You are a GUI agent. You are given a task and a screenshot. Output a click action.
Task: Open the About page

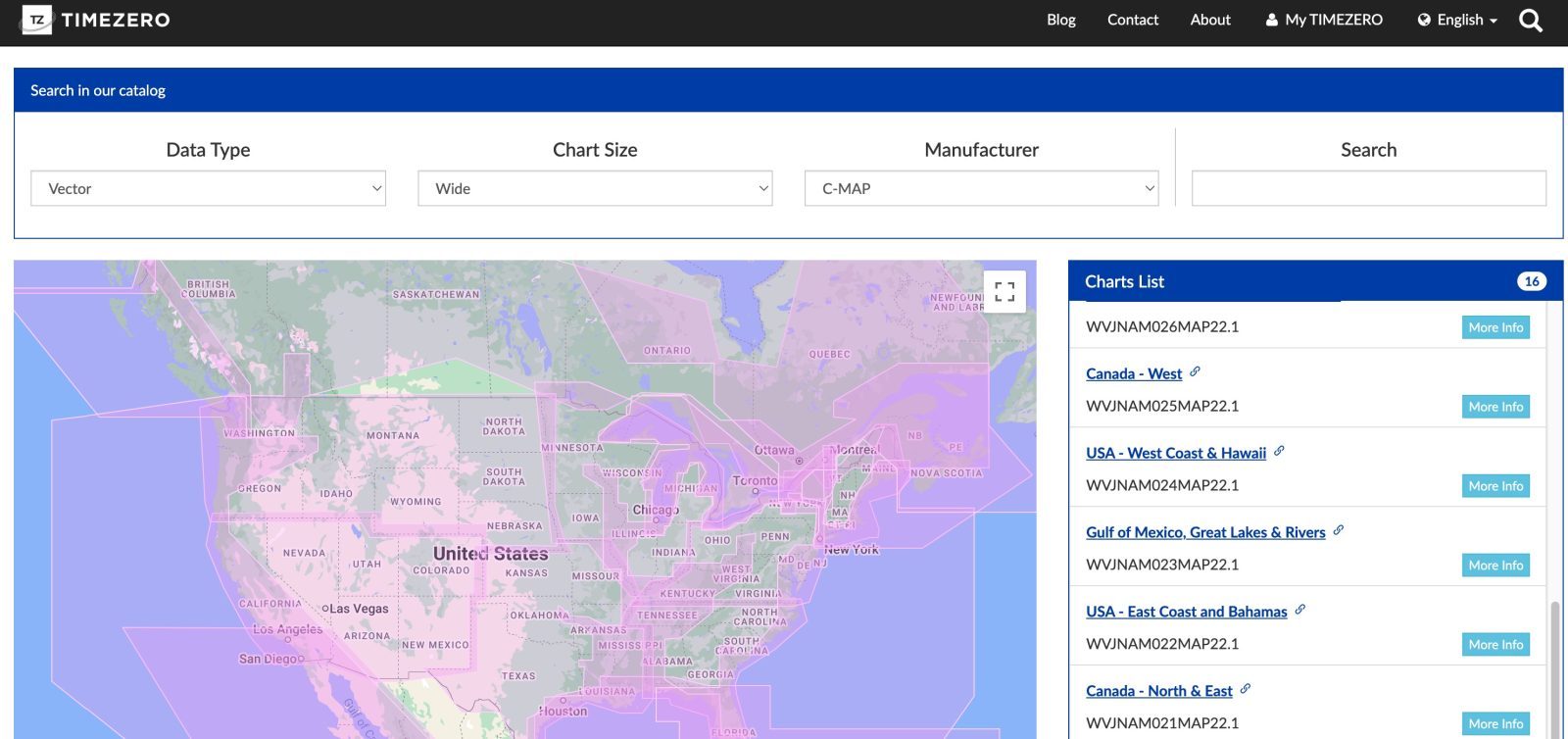pos(1210,20)
